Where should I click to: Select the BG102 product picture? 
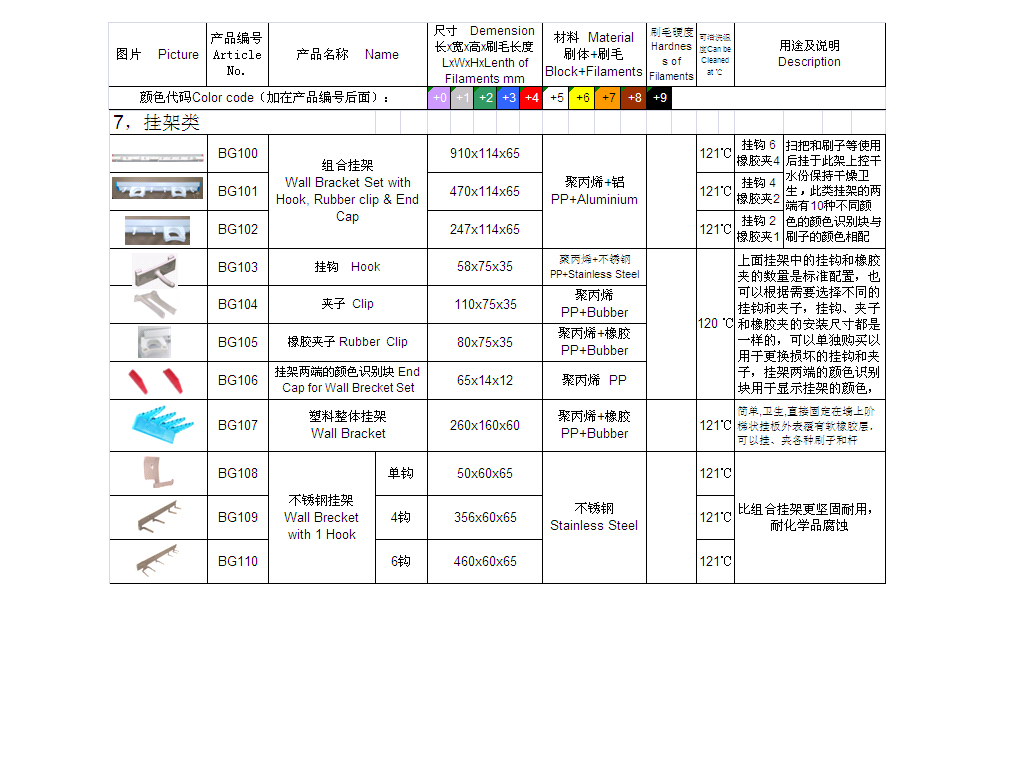click(x=157, y=230)
